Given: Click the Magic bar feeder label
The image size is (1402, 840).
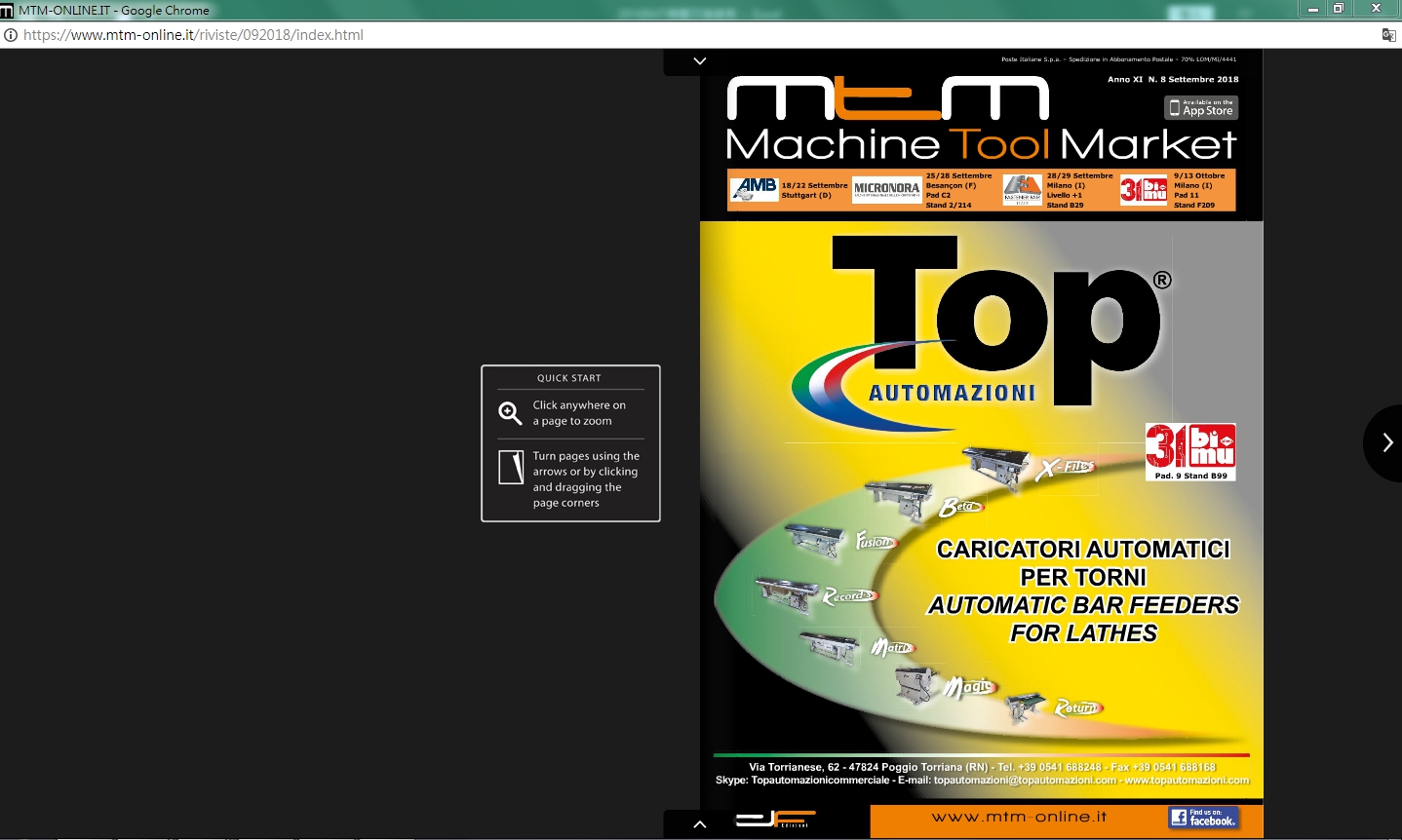Looking at the screenshot, I should [x=969, y=687].
